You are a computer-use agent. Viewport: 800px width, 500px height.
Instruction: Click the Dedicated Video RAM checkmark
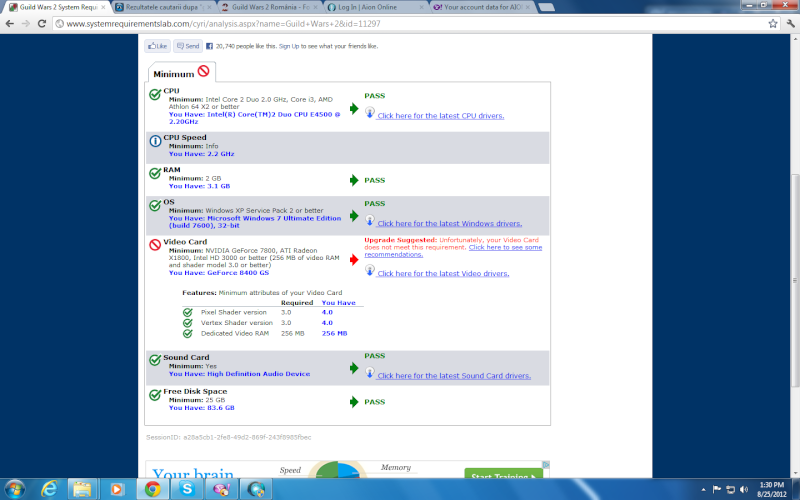coord(188,334)
